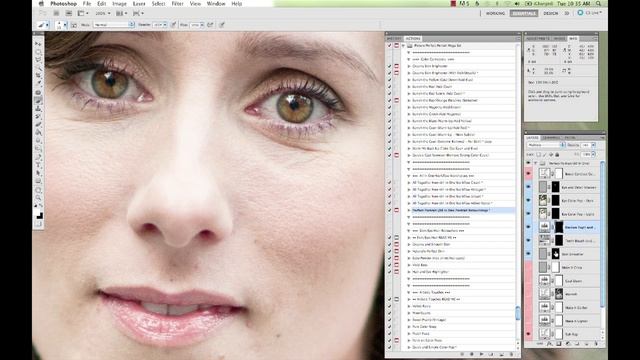The image size is (640, 360).
Task: Select the Eyedropper tool
Action: point(38,84)
